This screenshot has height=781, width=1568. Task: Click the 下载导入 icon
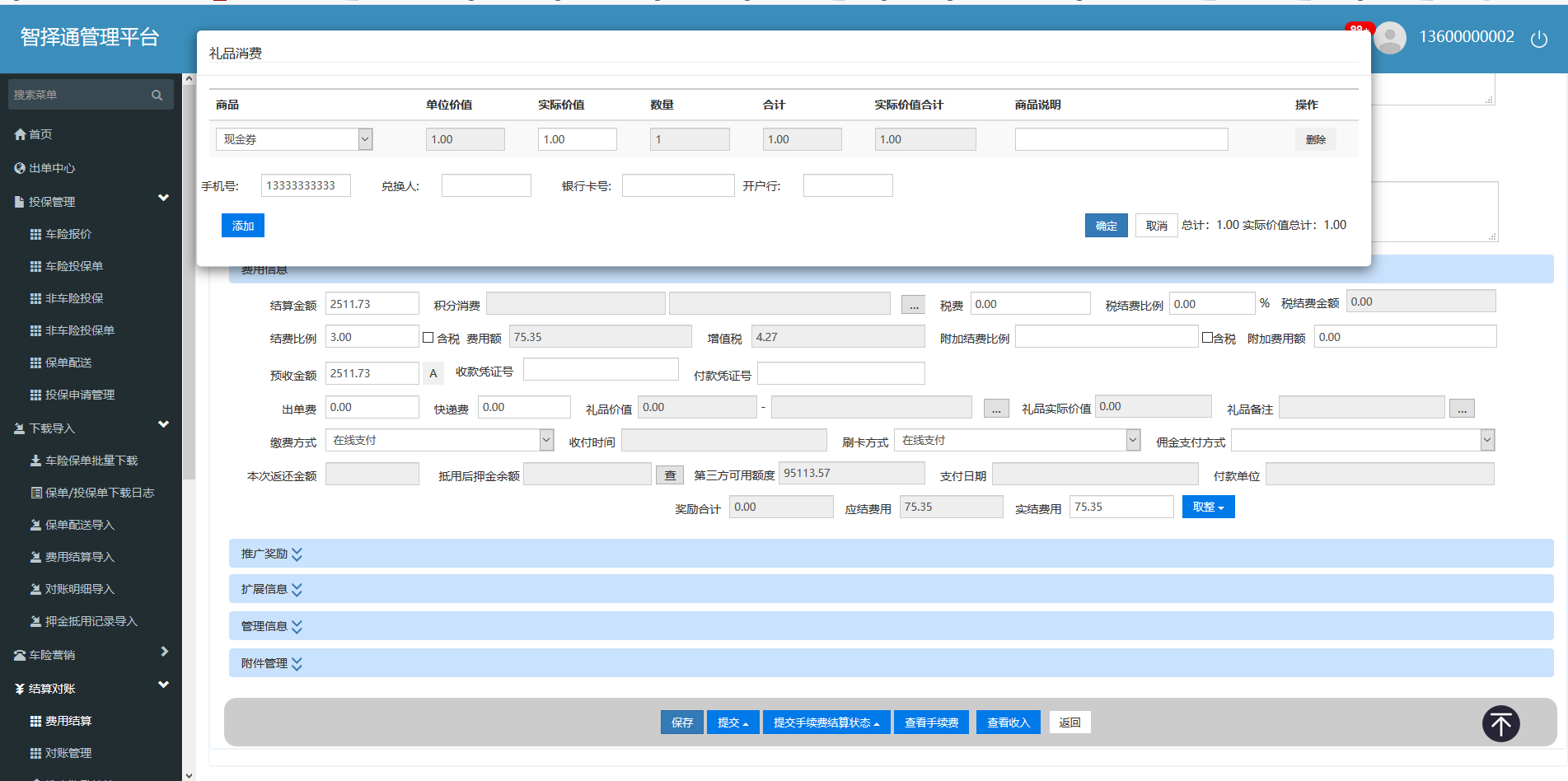point(21,428)
